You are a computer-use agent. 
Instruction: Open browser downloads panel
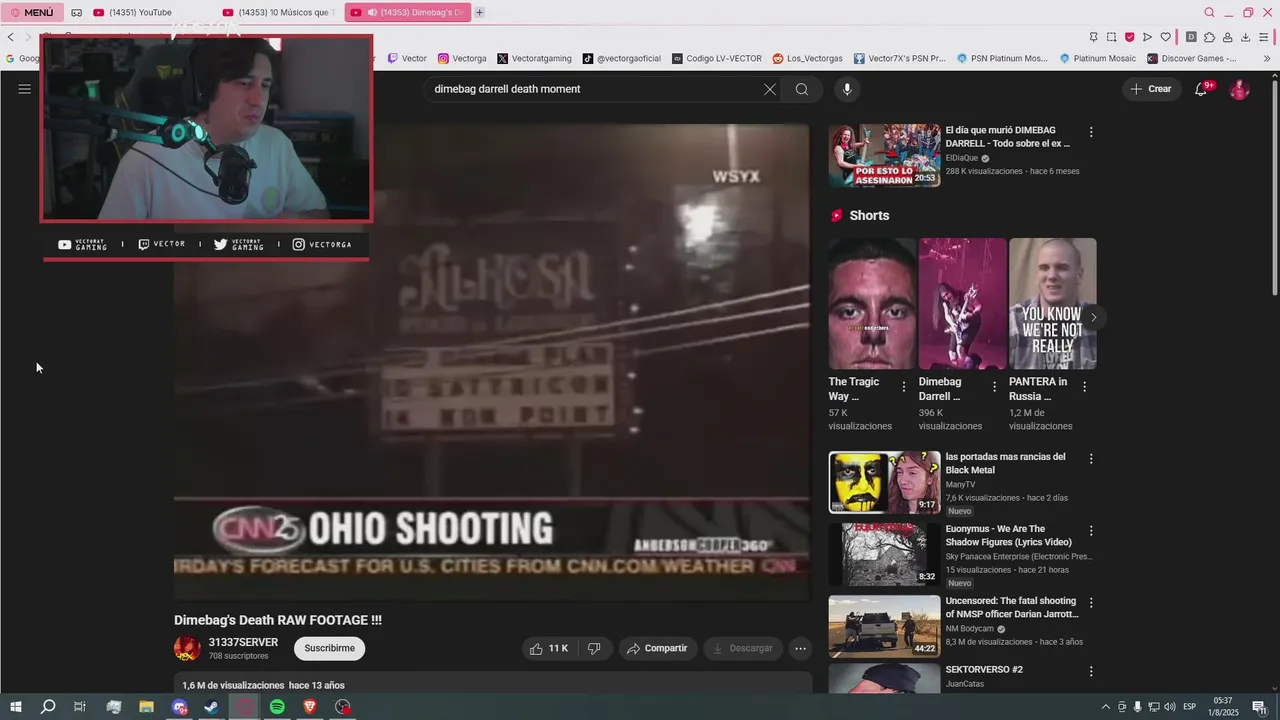click(1245, 37)
